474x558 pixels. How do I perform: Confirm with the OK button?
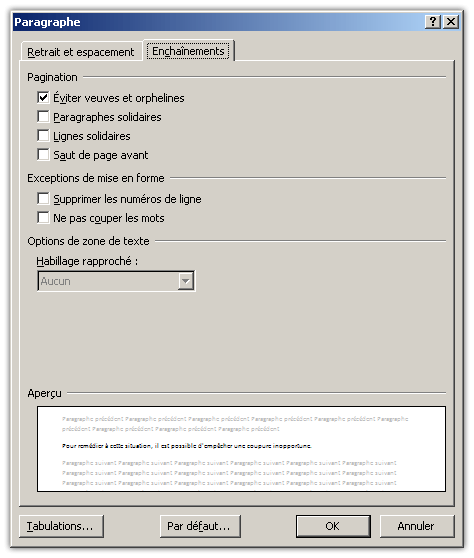(x=333, y=526)
